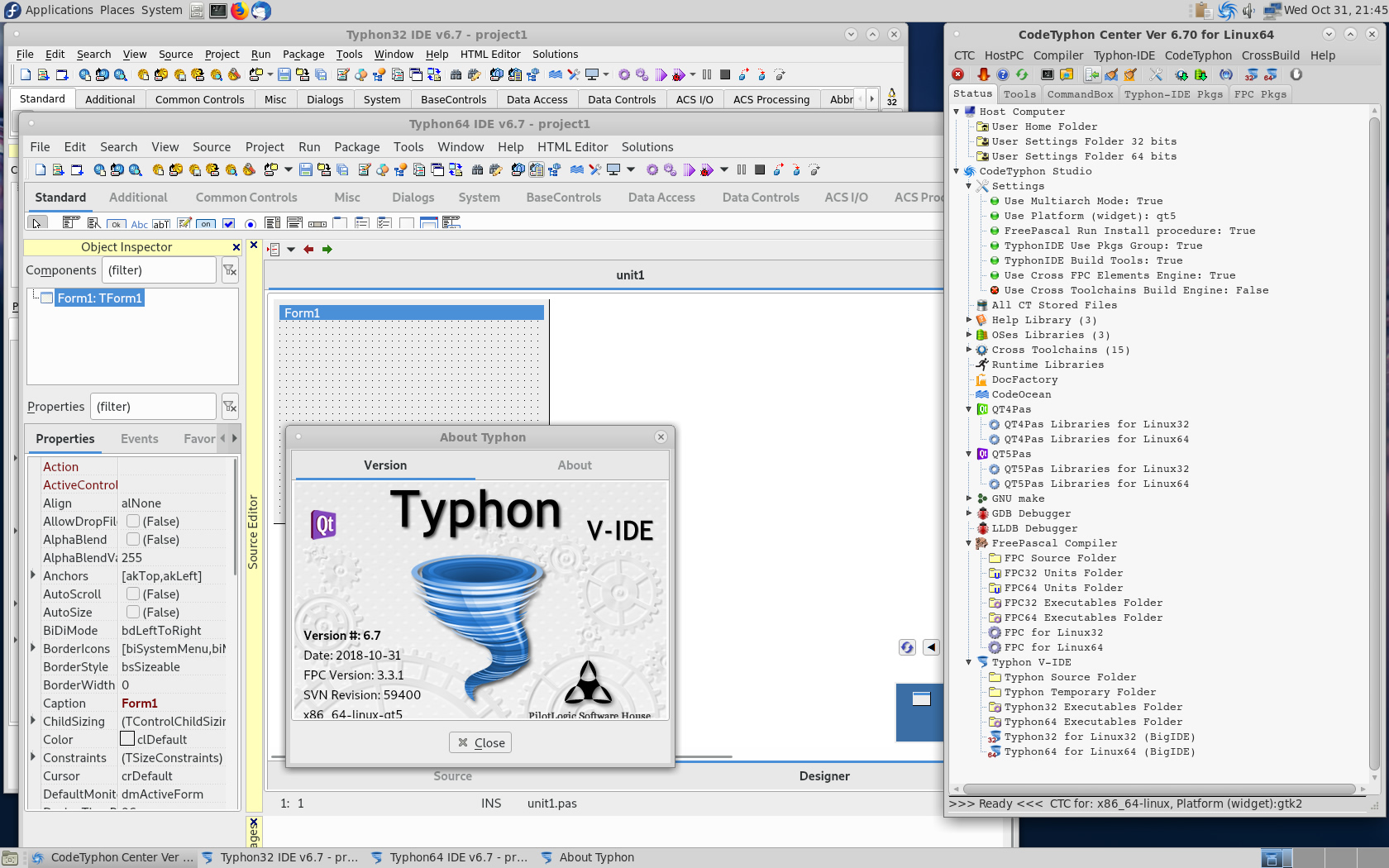The width and height of the screenshot is (1389, 868).
Task: Expand the BorderIcons property
Action: [33, 648]
